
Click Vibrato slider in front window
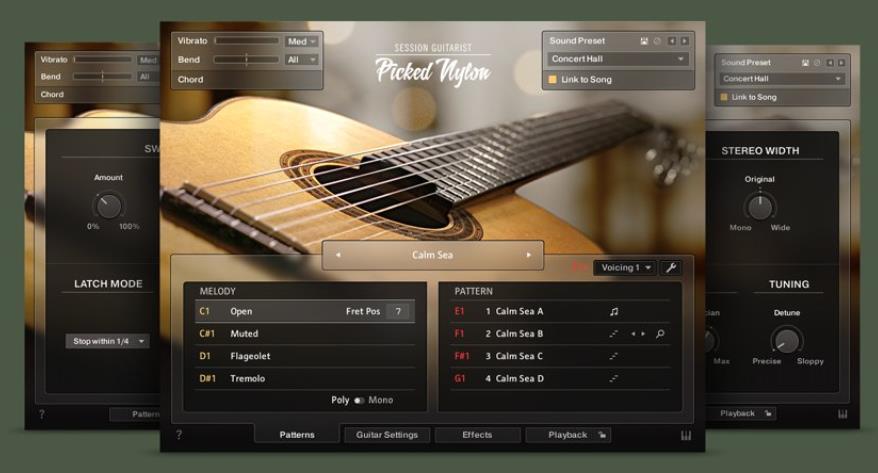246,41
